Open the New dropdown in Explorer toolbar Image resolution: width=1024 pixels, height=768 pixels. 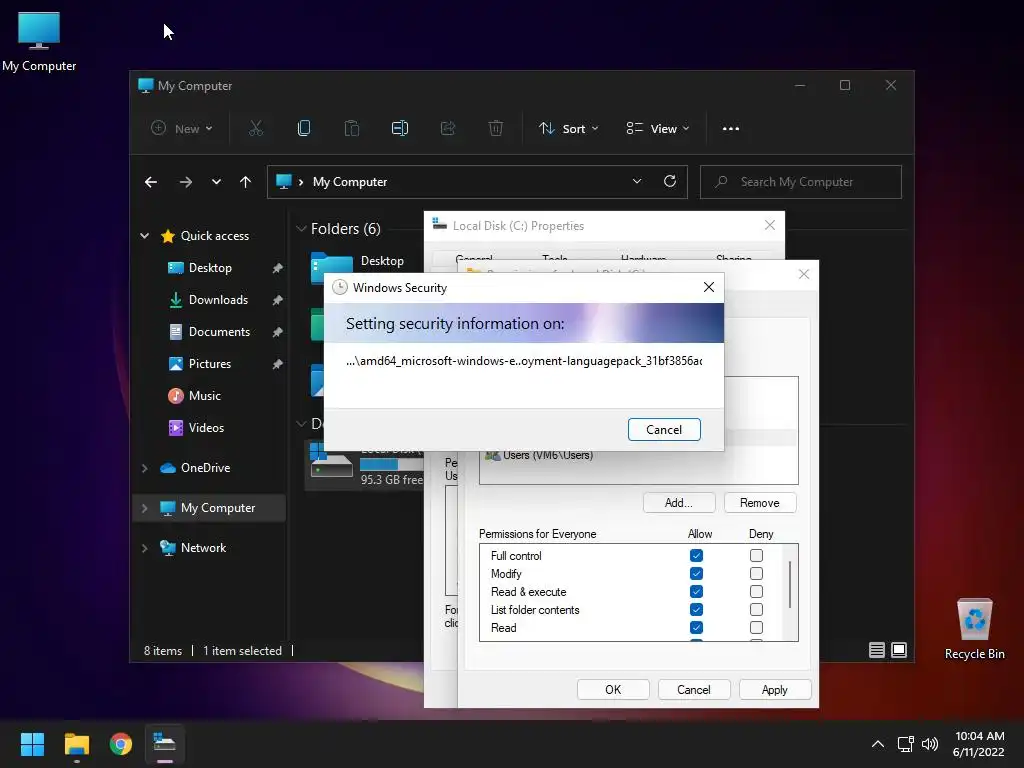pyautogui.click(x=182, y=129)
